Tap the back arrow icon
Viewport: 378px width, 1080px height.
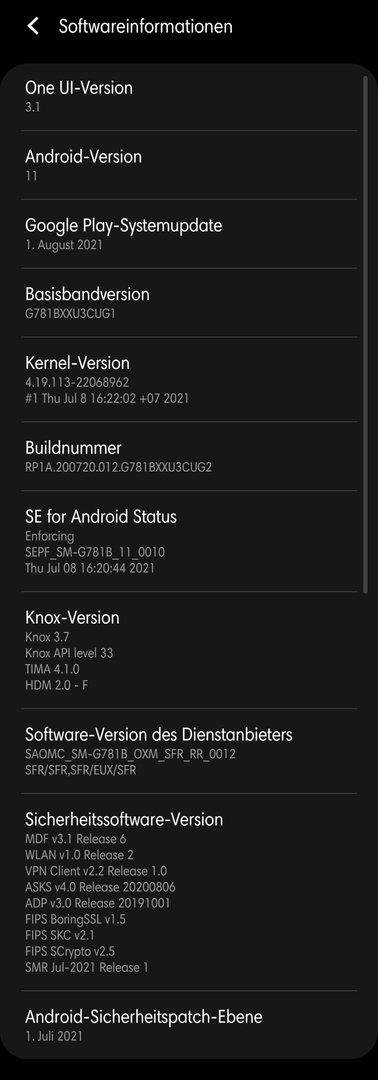(32, 26)
